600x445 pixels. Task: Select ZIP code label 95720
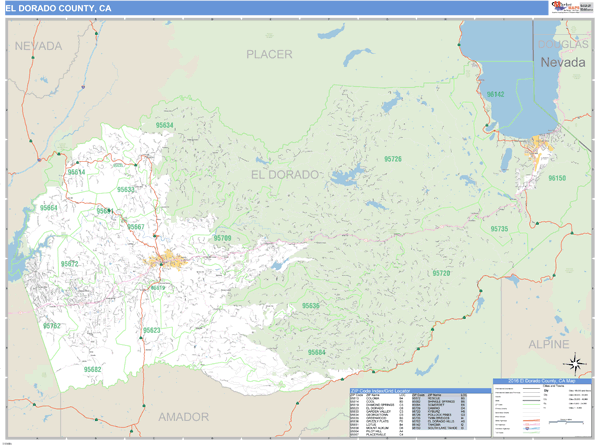coord(441,273)
